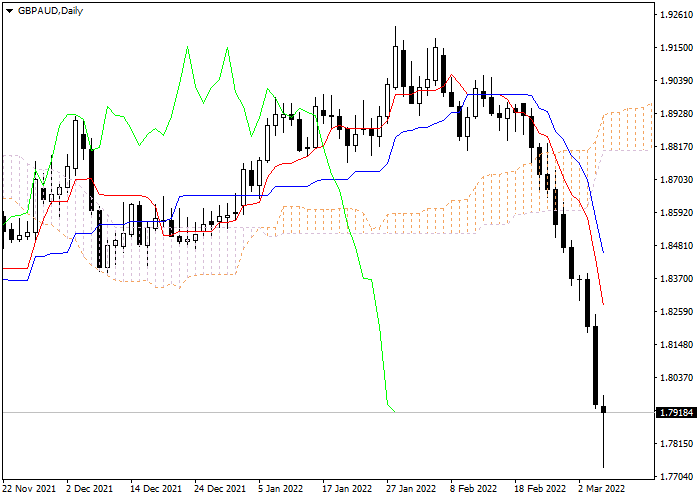Click the 2 Mar 2022 date label
The image size is (700, 500).
point(602,488)
